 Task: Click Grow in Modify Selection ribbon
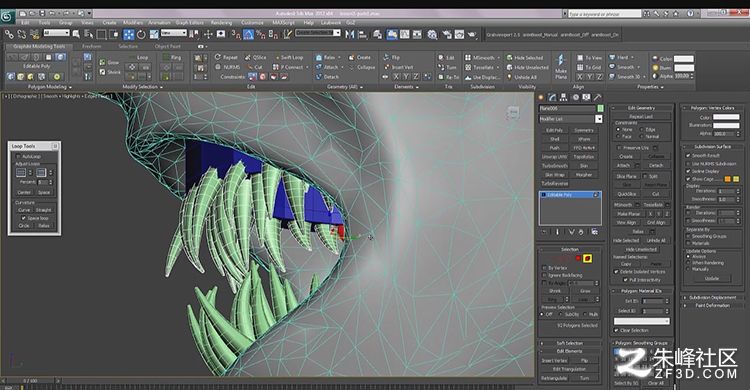point(110,62)
